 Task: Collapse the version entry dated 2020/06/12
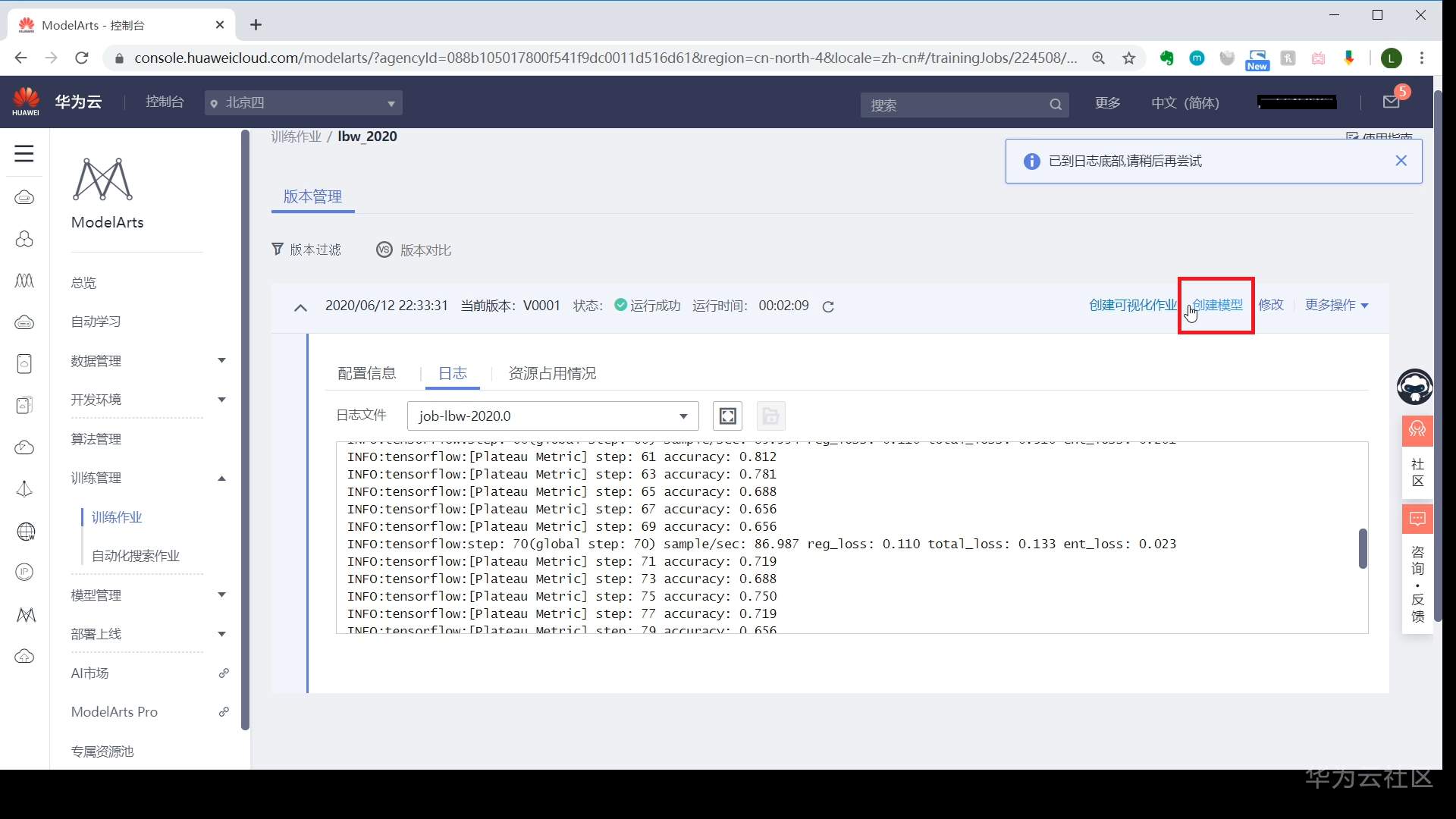[x=300, y=307]
